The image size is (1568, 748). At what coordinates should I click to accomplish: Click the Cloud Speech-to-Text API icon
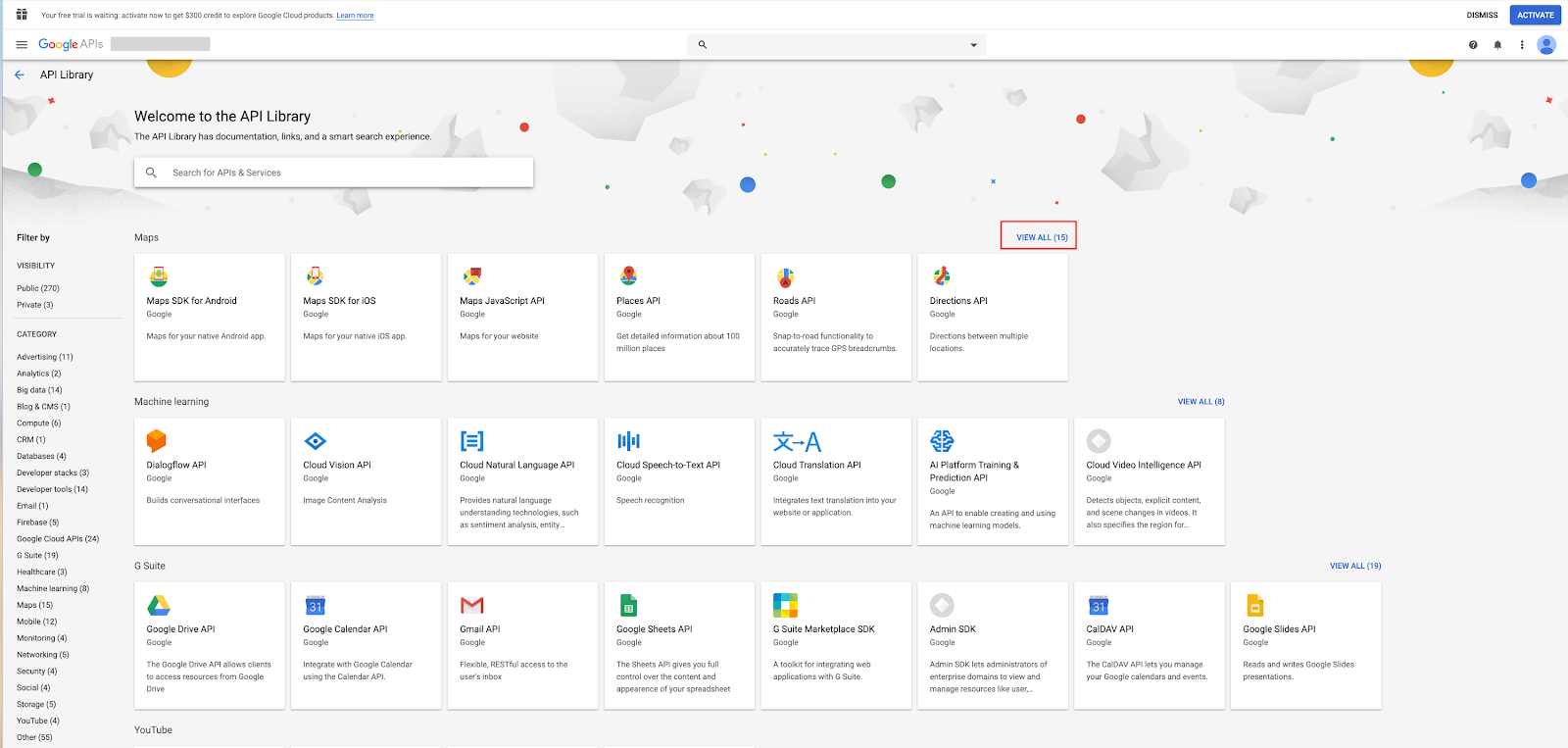coord(628,440)
